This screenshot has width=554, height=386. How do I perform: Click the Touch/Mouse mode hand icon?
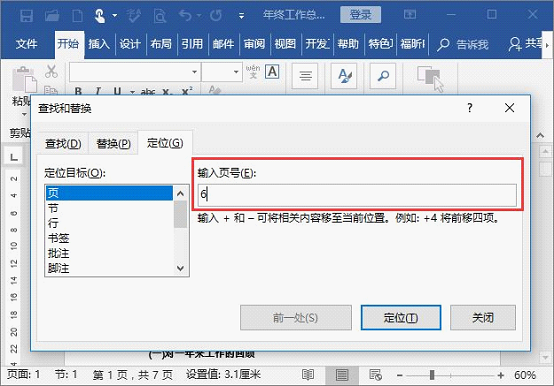click(x=100, y=16)
